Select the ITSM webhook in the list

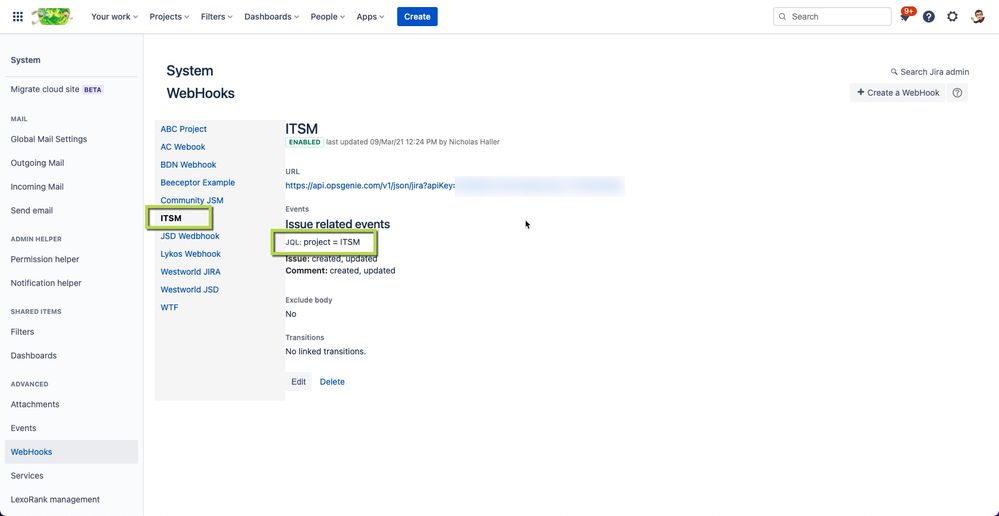[171, 218]
